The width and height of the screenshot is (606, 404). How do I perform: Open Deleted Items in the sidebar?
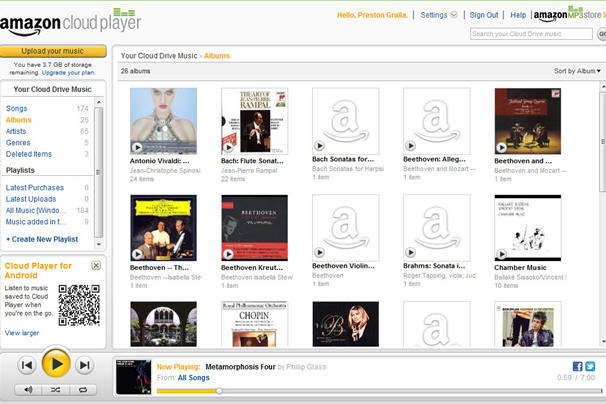(29, 154)
